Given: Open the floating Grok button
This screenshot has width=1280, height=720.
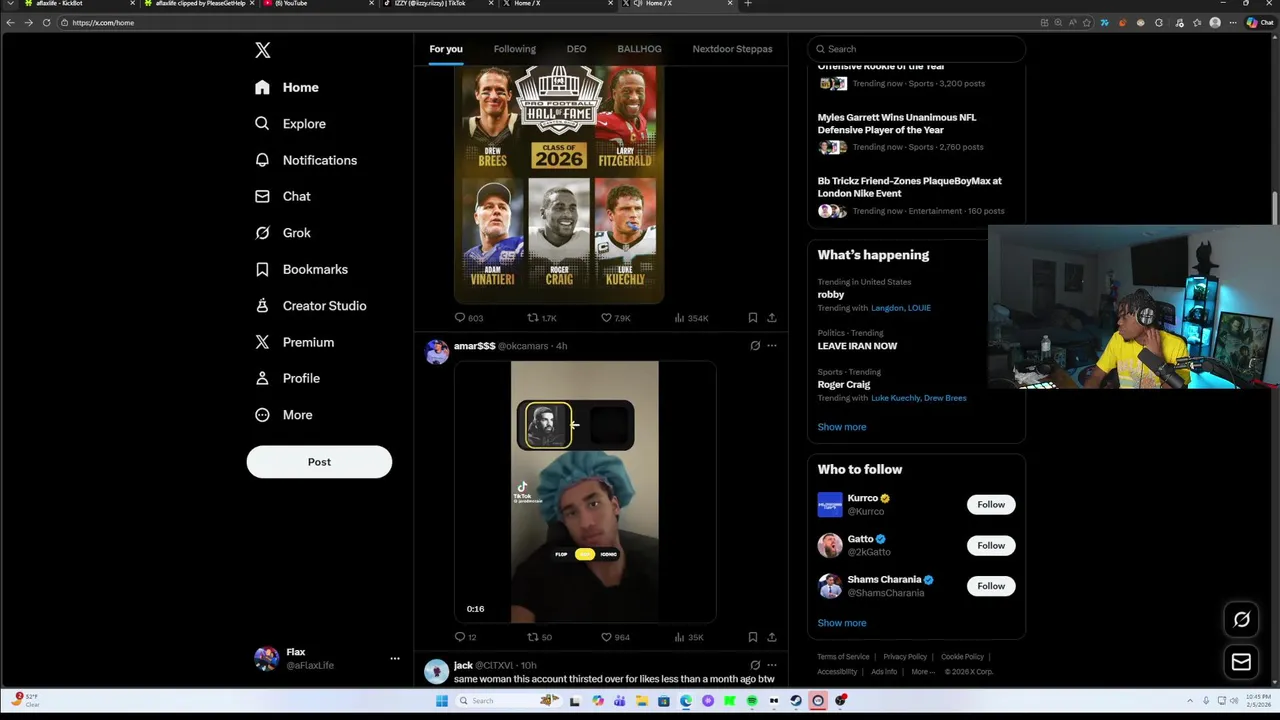Looking at the screenshot, I should pyautogui.click(x=1241, y=620).
